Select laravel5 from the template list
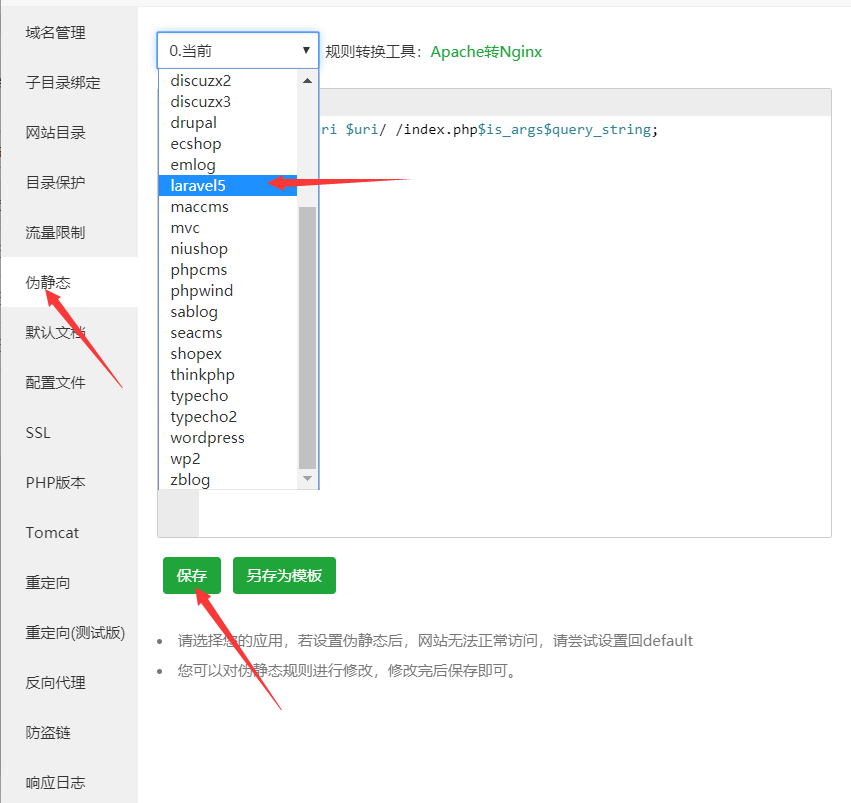 pos(198,185)
